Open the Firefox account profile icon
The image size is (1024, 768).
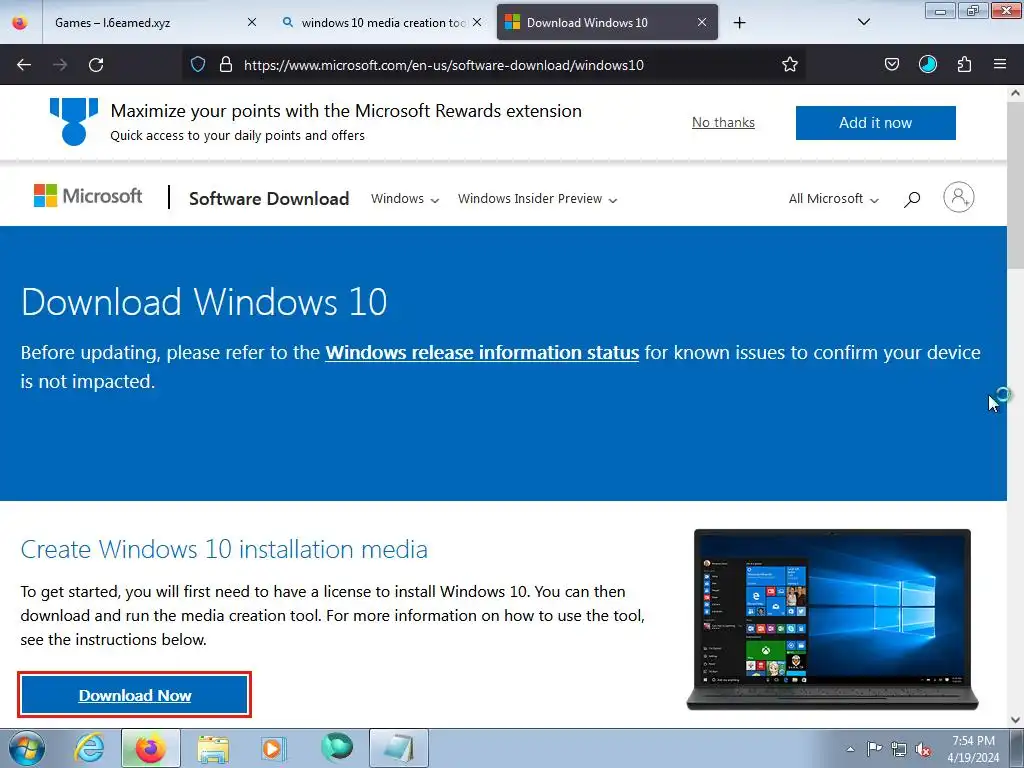tap(927, 64)
